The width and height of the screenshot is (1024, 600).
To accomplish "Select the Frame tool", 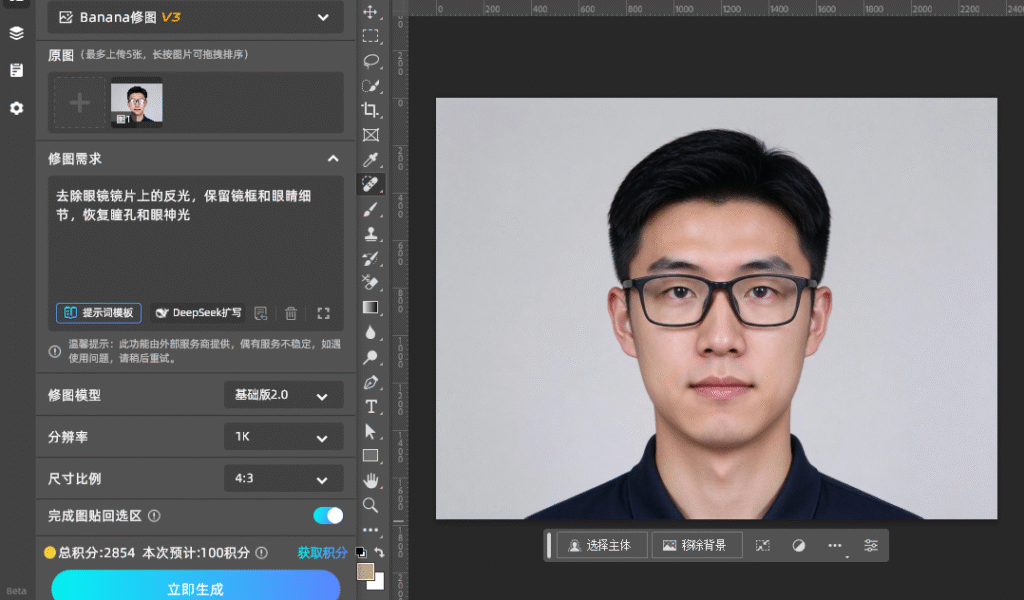I will pyautogui.click(x=370, y=134).
